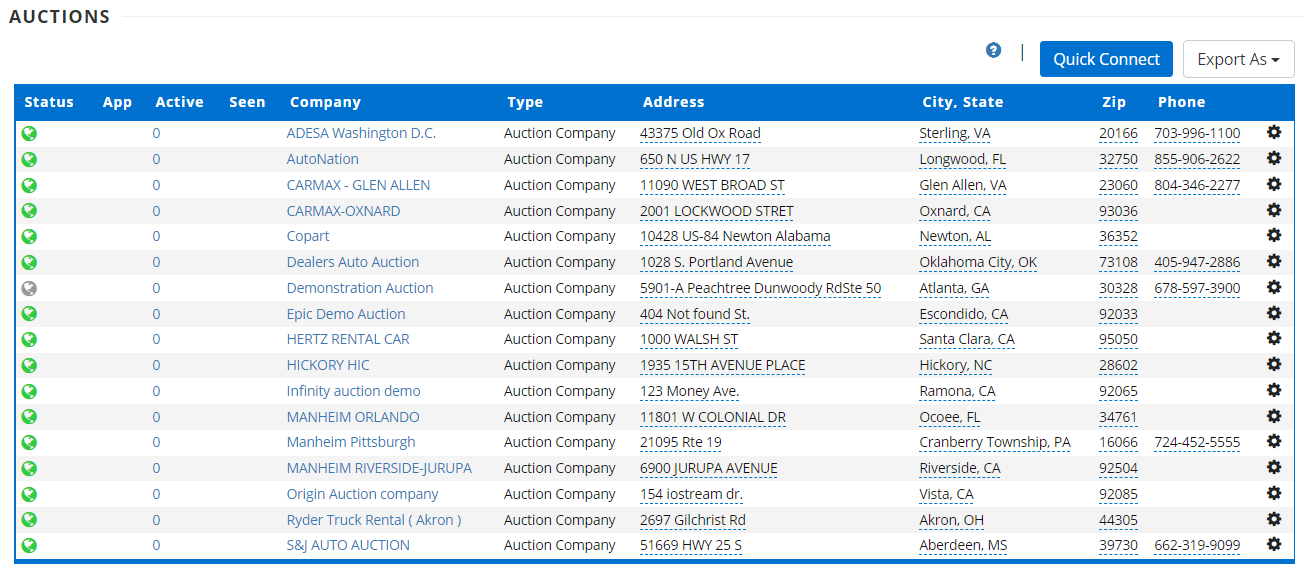This screenshot has width=1304, height=570.
Task: Edit zip code 28602
Action: 1118,365
